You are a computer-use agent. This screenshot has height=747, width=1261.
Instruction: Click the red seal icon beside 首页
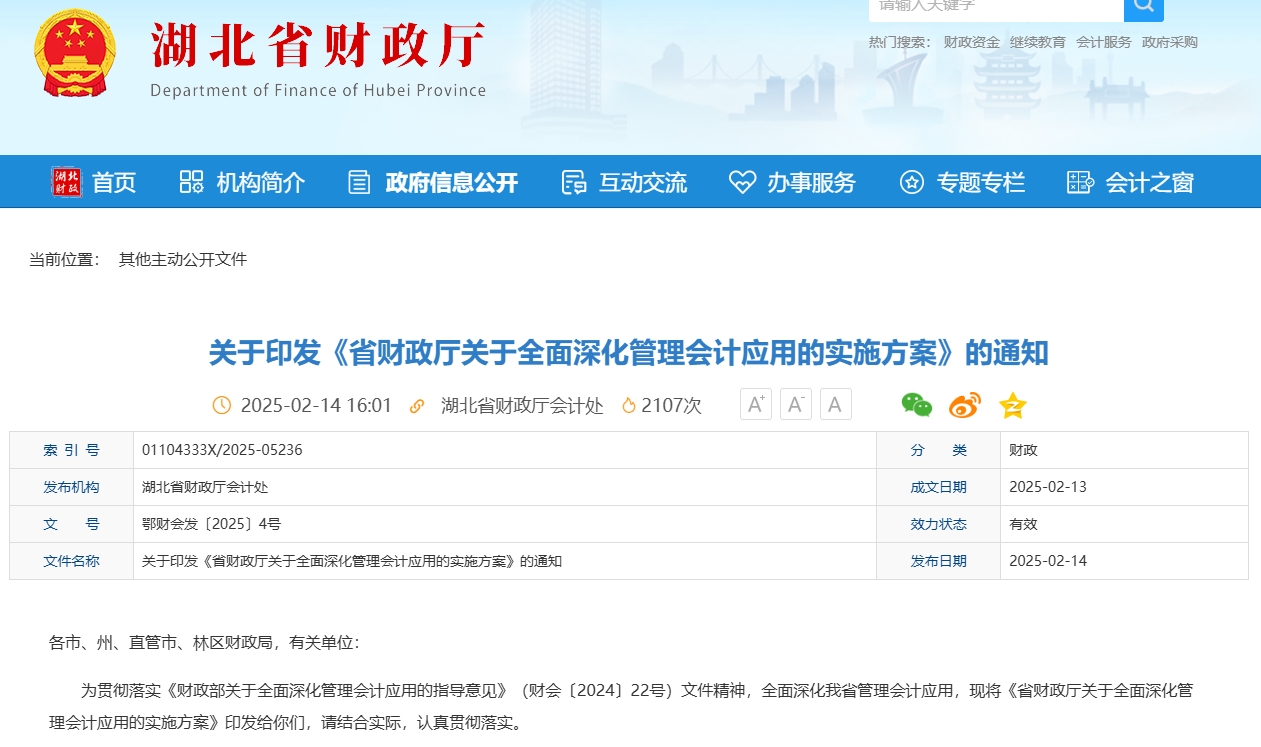pos(67,182)
